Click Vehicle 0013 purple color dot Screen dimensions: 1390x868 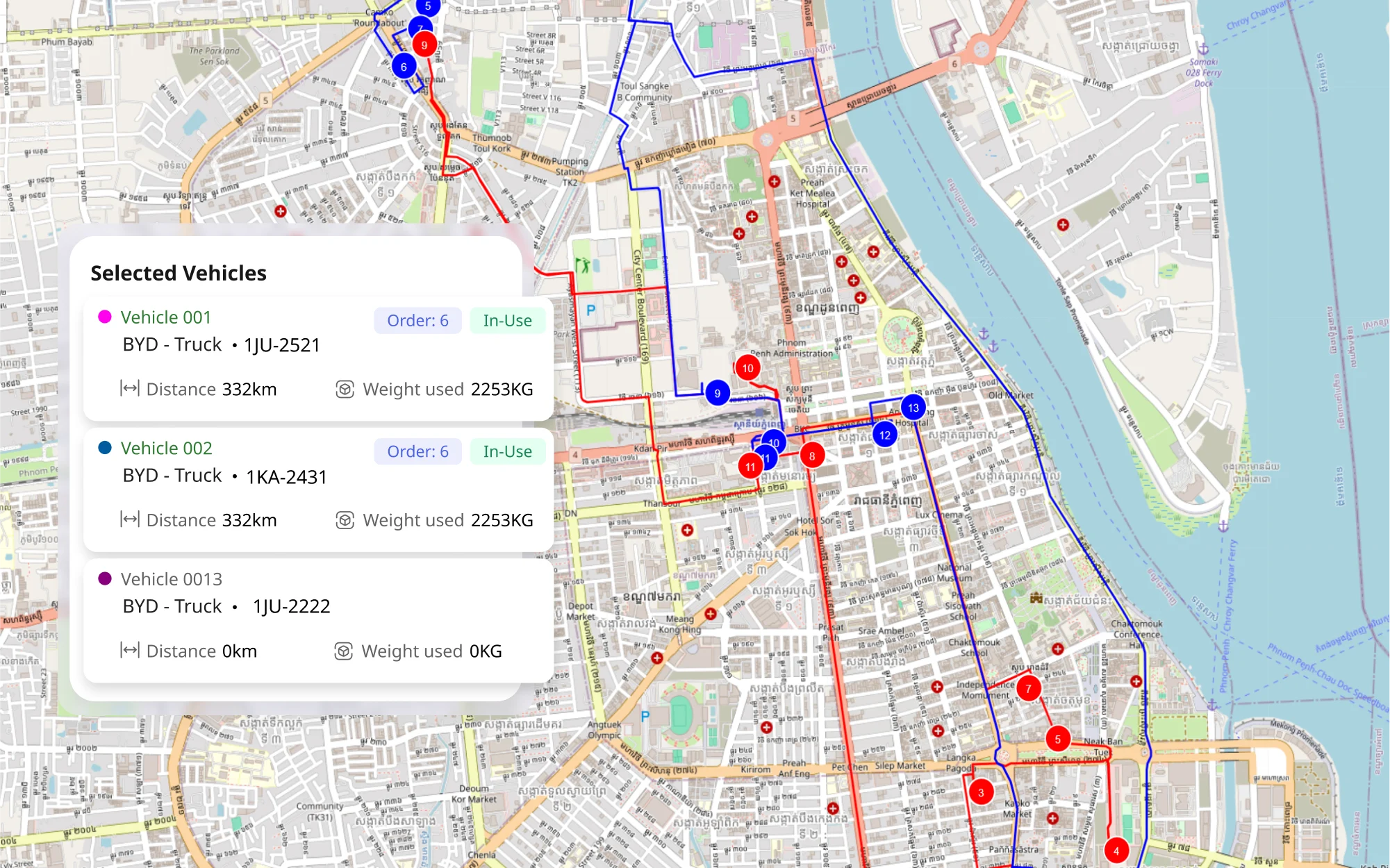(105, 578)
